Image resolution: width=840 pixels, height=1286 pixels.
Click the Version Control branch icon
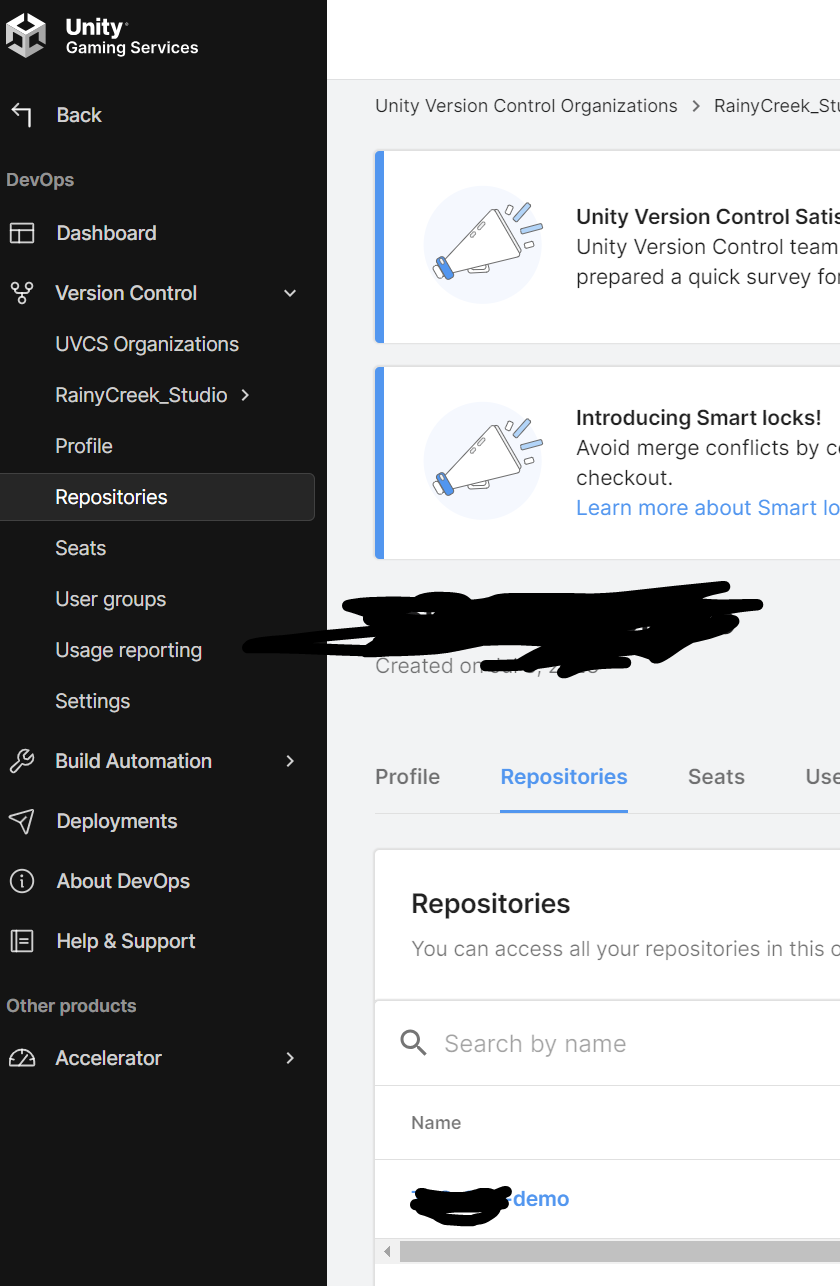tap(23, 292)
